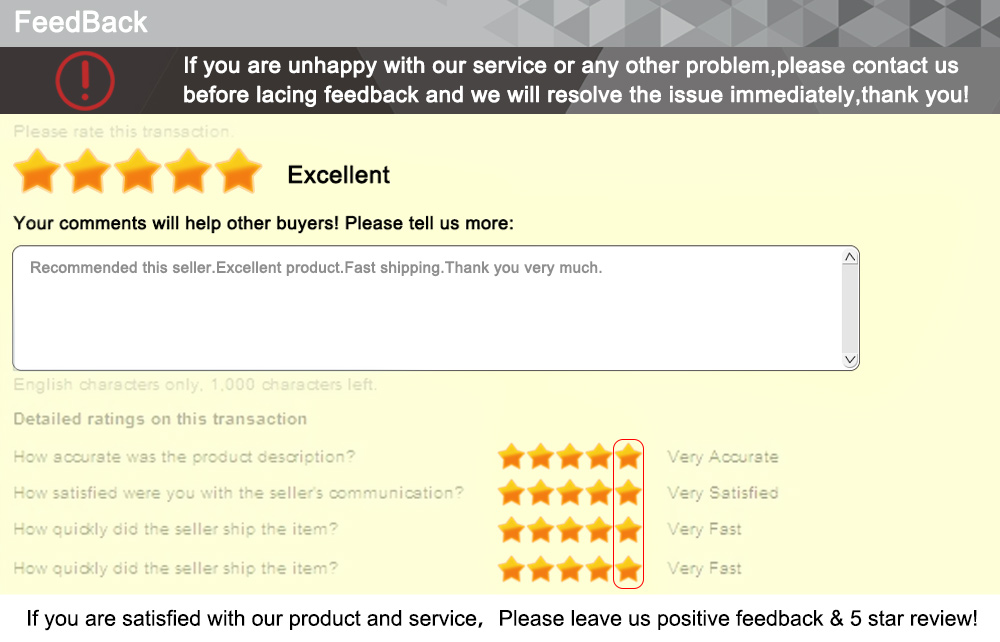Click the Very Accurate rating label

(722, 457)
